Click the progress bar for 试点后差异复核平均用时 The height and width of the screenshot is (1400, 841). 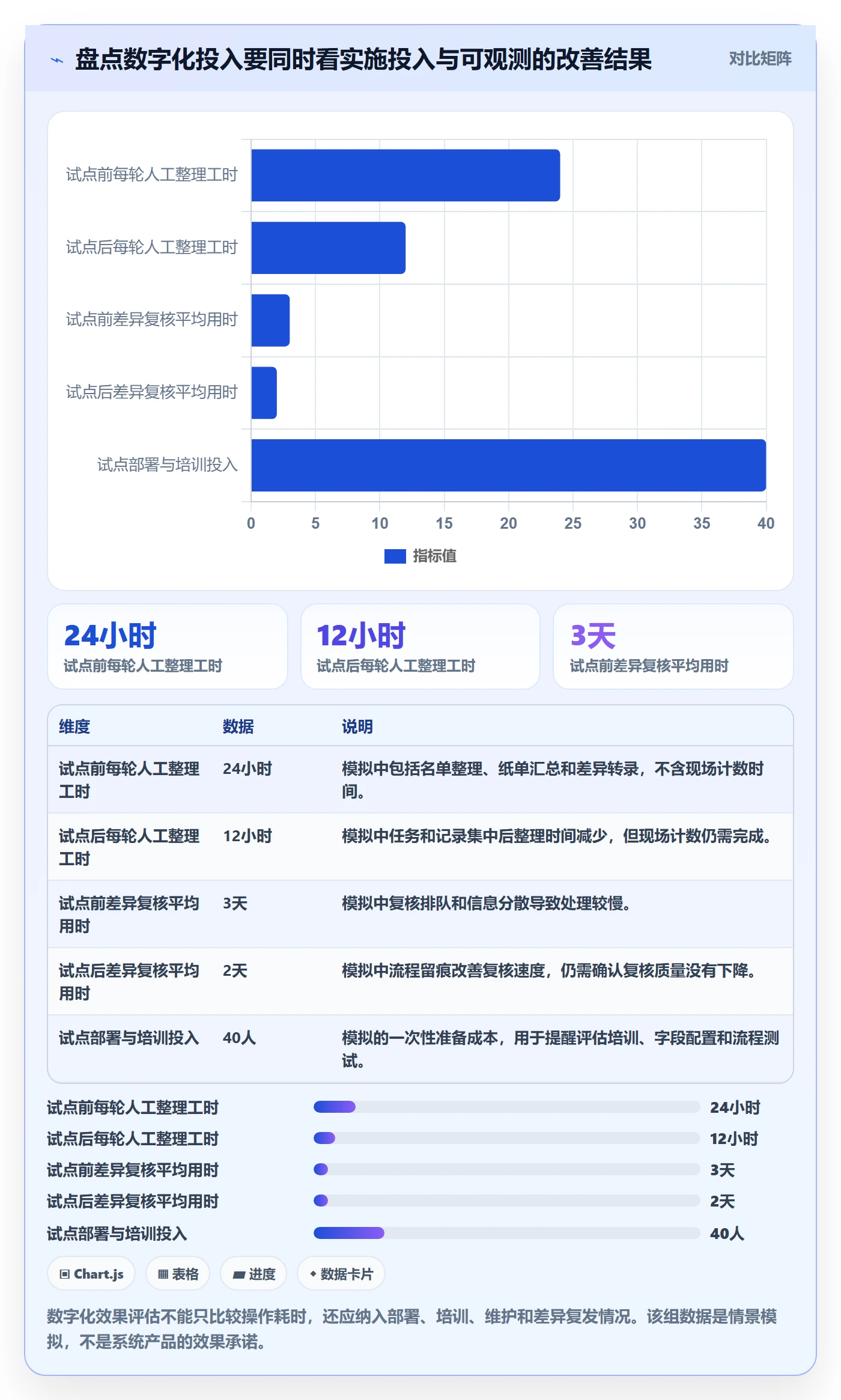pos(506,1201)
